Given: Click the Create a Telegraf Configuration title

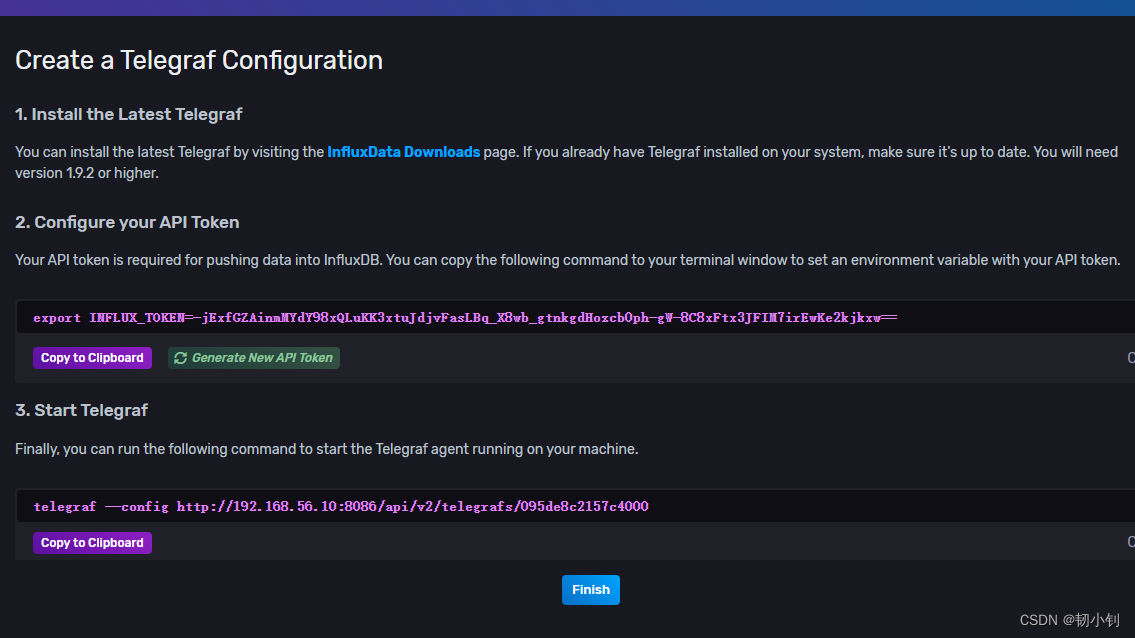Looking at the screenshot, I should 198,60.
